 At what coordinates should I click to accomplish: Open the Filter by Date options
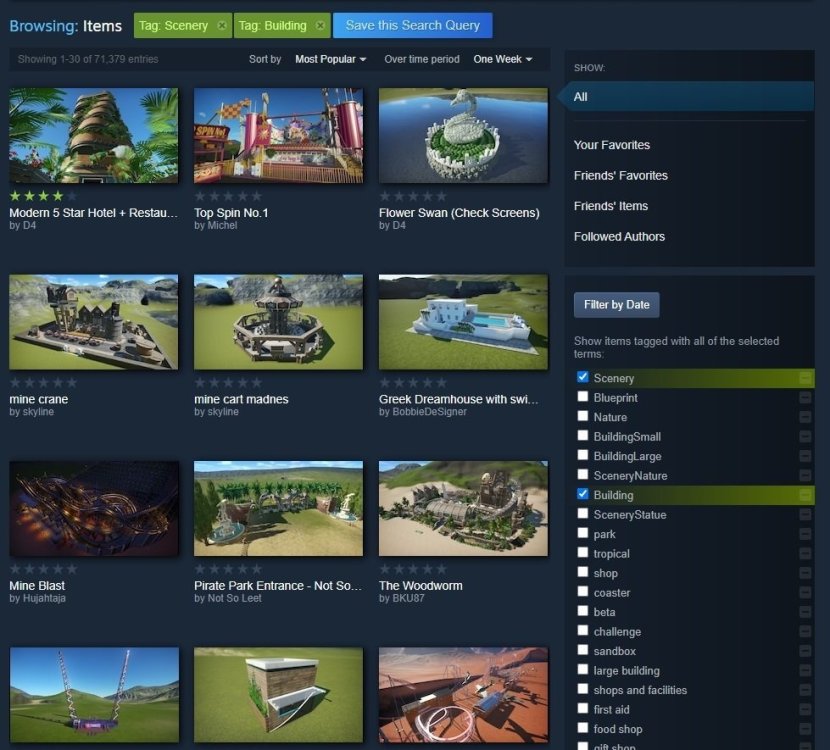616,305
